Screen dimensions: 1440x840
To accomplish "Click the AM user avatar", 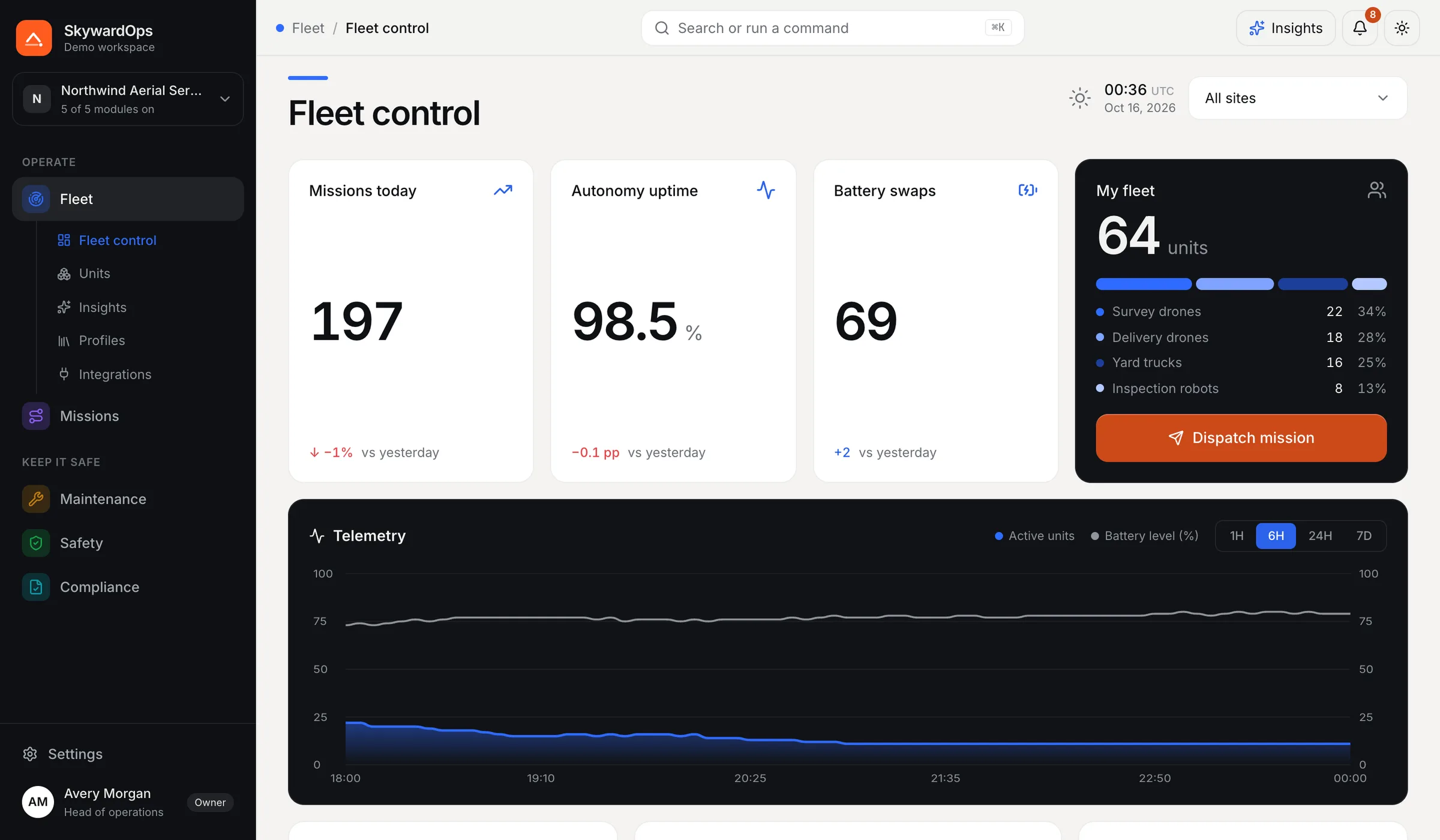I will tap(38, 802).
